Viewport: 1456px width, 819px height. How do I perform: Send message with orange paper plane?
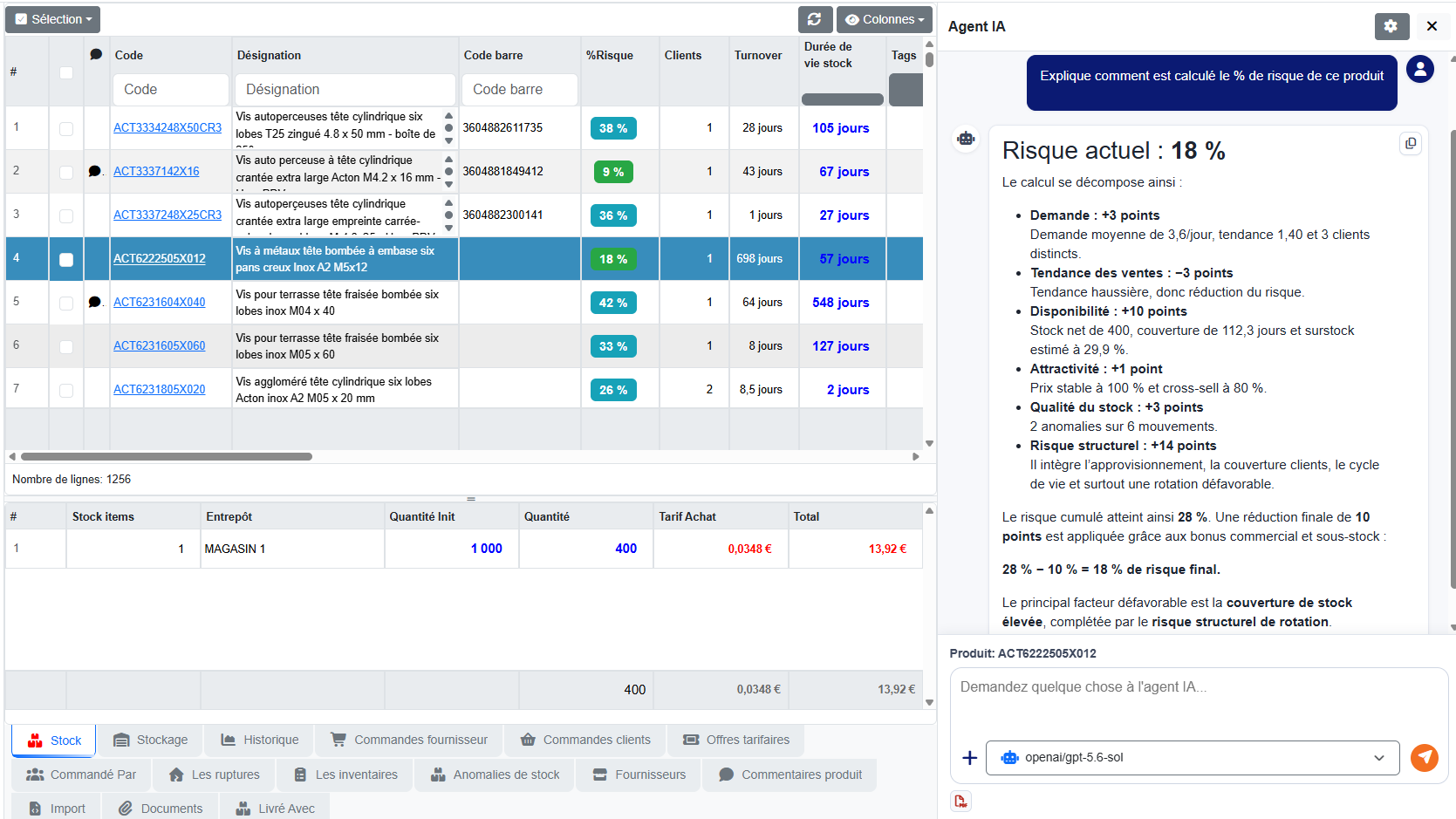point(1425,757)
